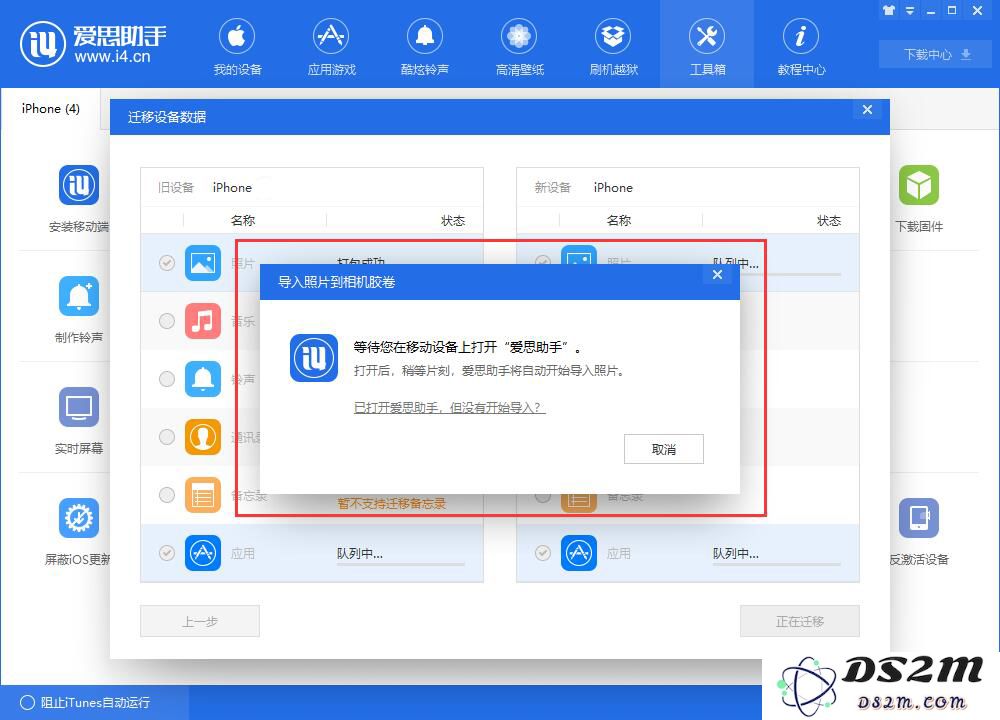Viewport: 1000px width, 720px height.
Task: Open the 制作铃声 ringtone maker tool
Action: [78, 310]
